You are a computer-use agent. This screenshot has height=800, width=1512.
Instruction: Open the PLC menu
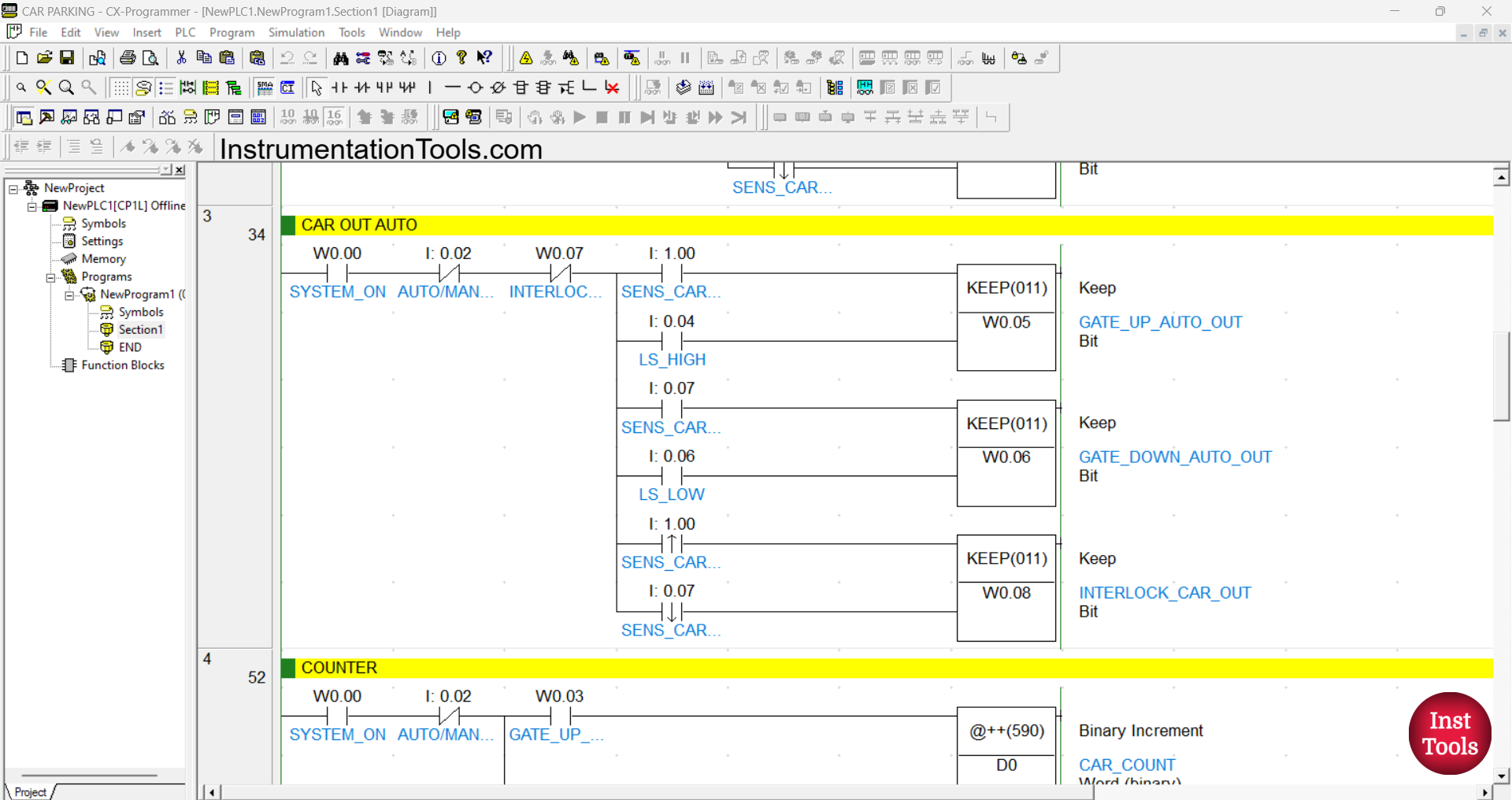click(185, 32)
